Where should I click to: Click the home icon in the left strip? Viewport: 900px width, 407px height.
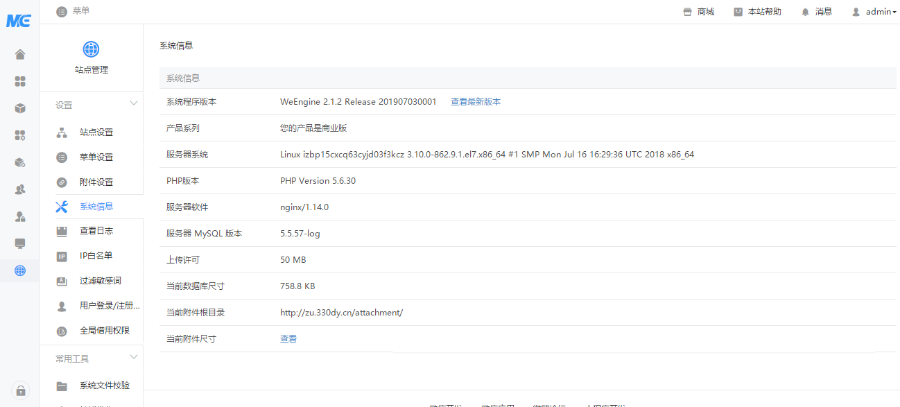(x=20, y=54)
